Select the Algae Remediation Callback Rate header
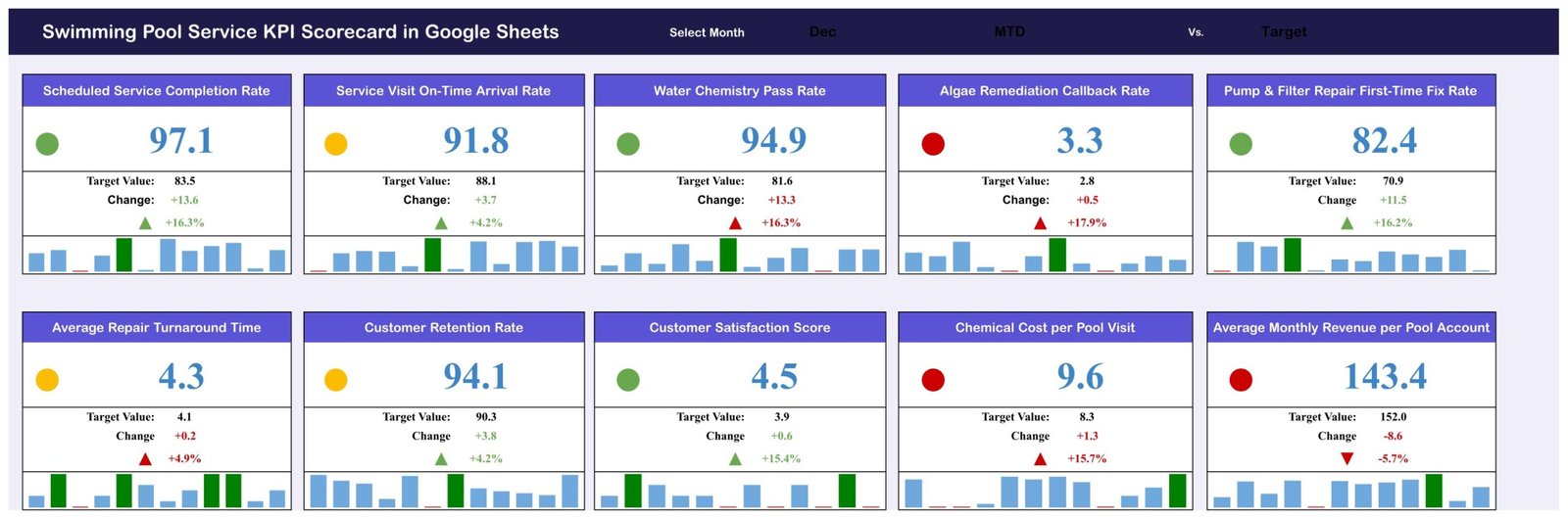Viewport: 1568px width, 519px height. [x=1045, y=91]
